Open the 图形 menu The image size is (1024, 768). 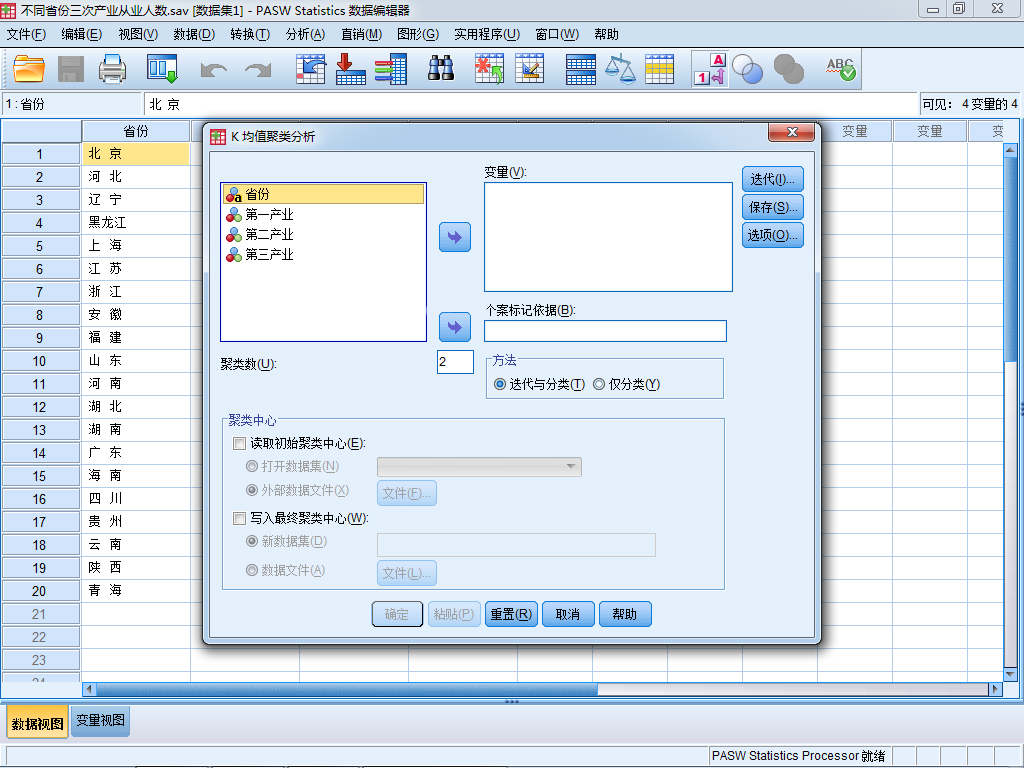click(418, 34)
